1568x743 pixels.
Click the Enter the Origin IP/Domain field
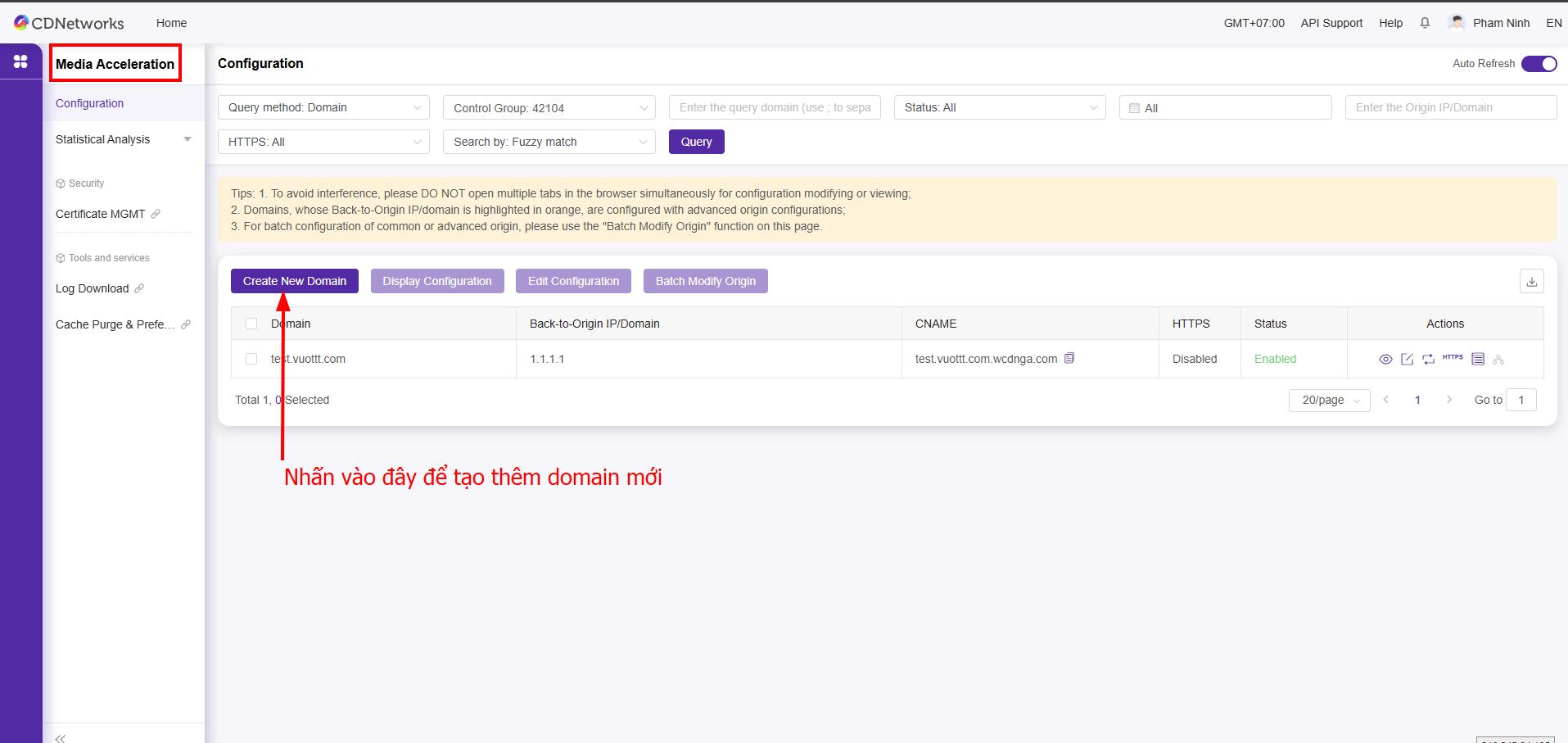click(x=1449, y=108)
